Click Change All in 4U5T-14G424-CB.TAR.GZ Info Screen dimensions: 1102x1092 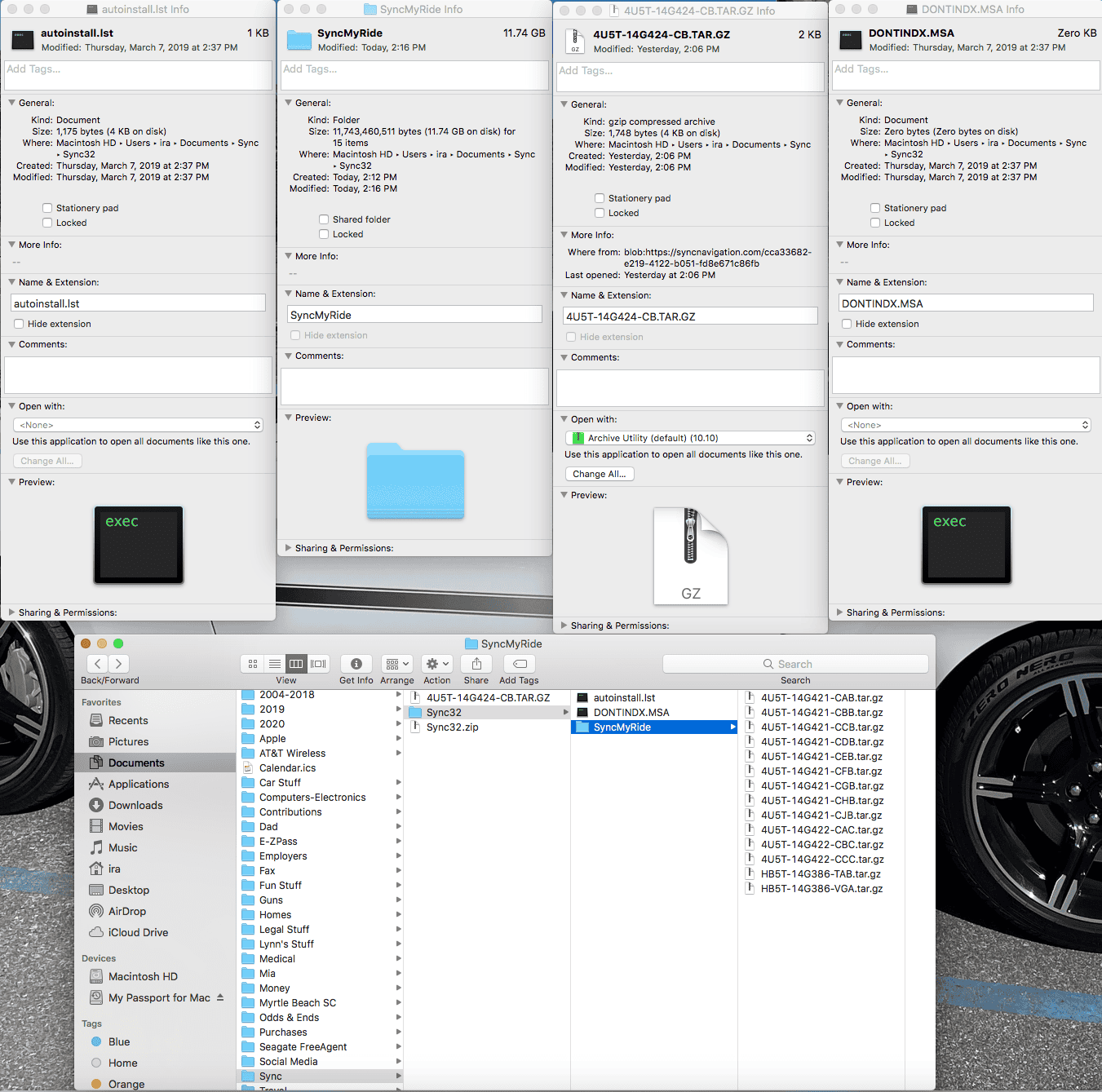click(x=600, y=474)
